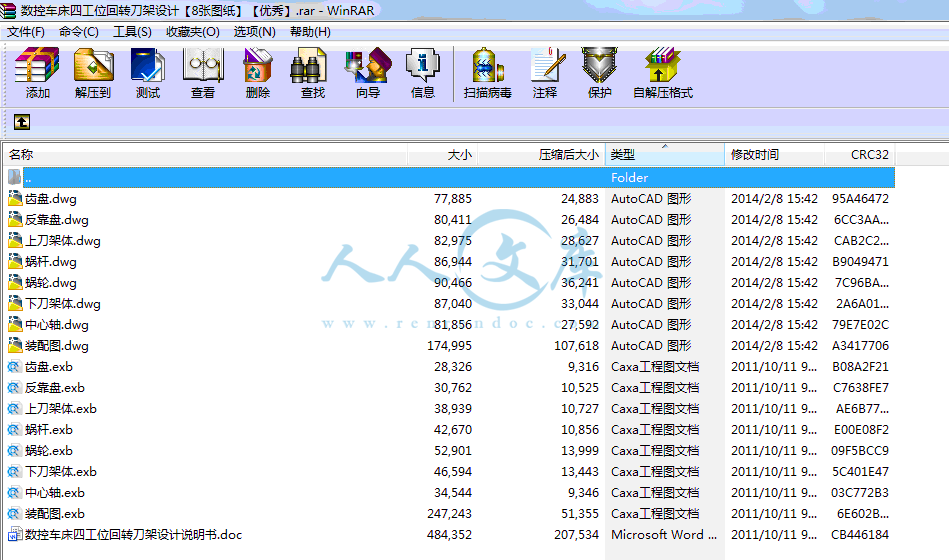
Task: Click the 信息 (Info) toolbar icon
Action: pos(422,65)
